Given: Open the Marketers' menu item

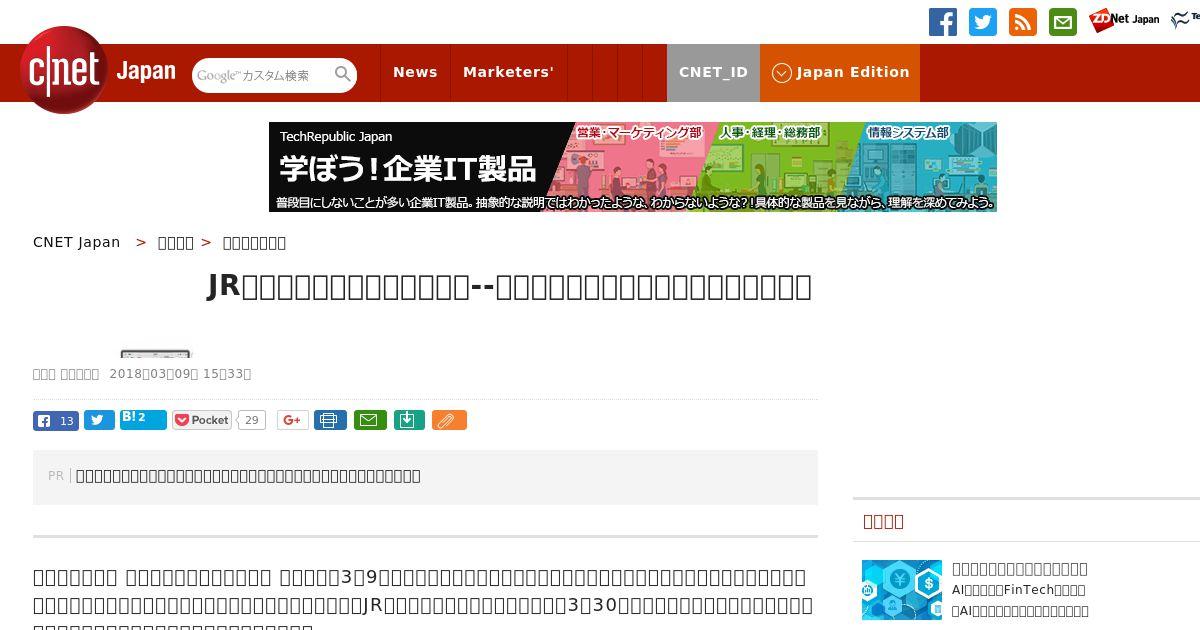Looking at the screenshot, I should (508, 72).
